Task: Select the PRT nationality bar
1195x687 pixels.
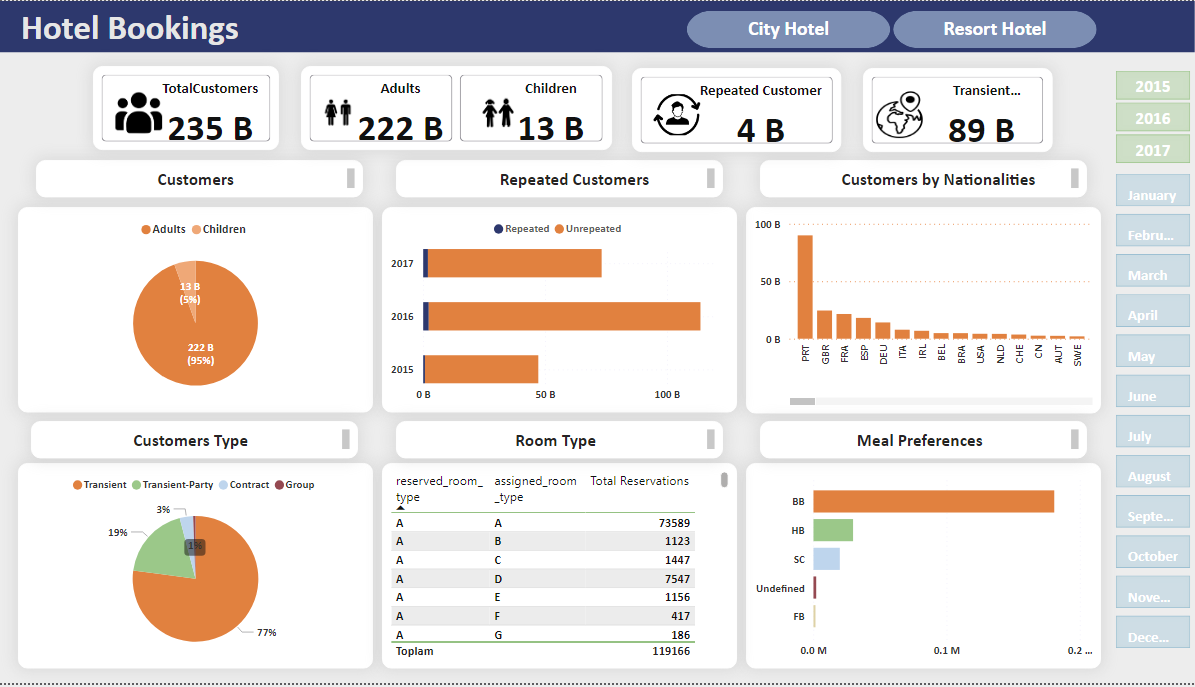Action: click(805, 287)
